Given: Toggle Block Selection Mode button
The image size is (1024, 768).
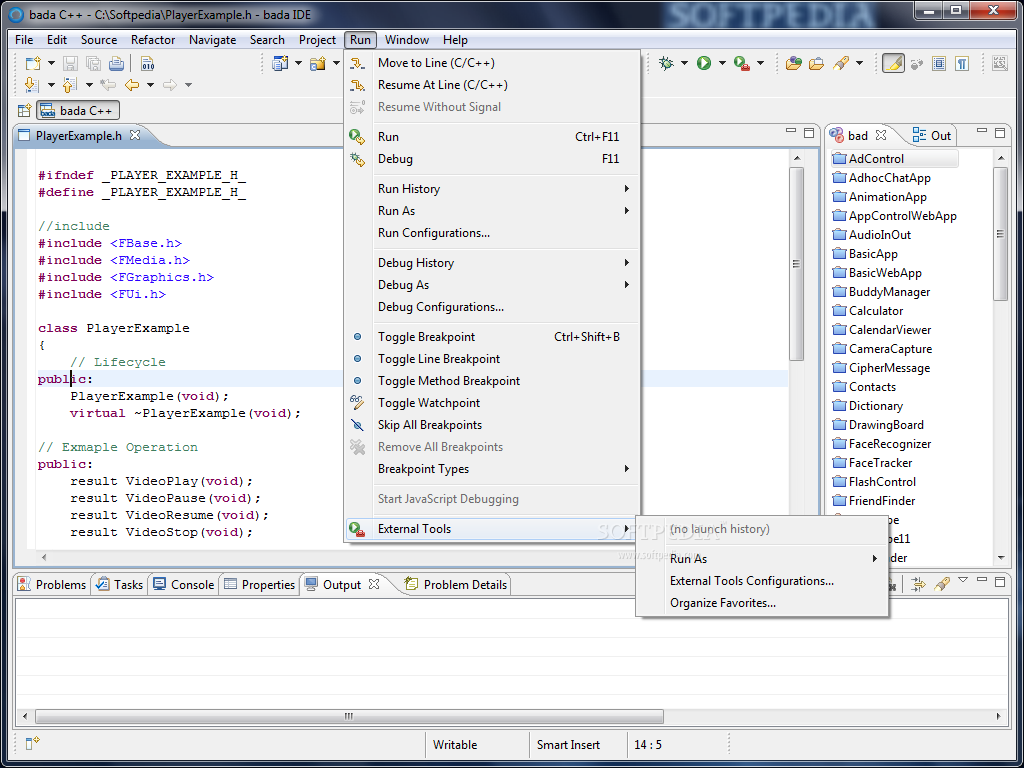Looking at the screenshot, I should pyautogui.click(x=939, y=63).
